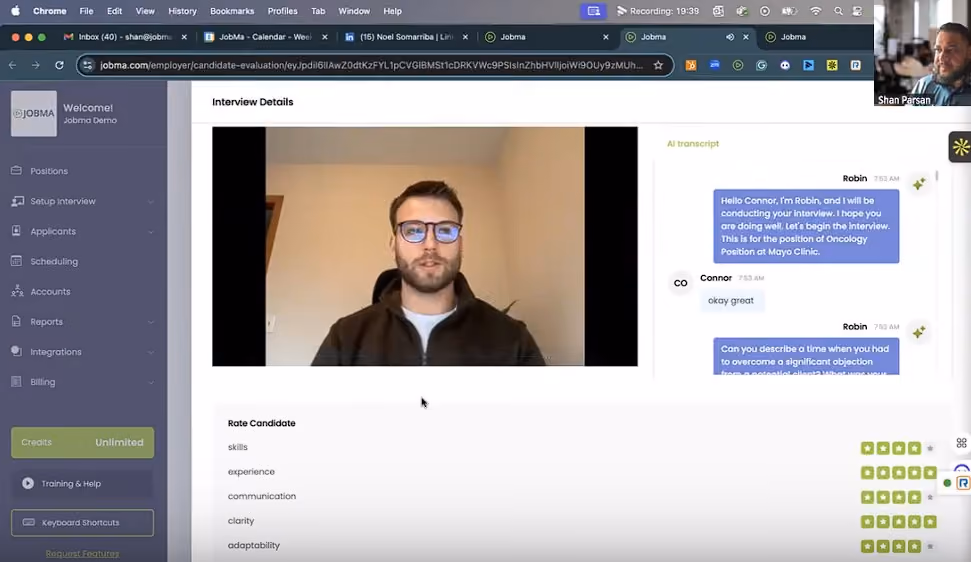The height and width of the screenshot is (562, 971).
Task: Open the site information icon in address bar
Action: (x=88, y=65)
